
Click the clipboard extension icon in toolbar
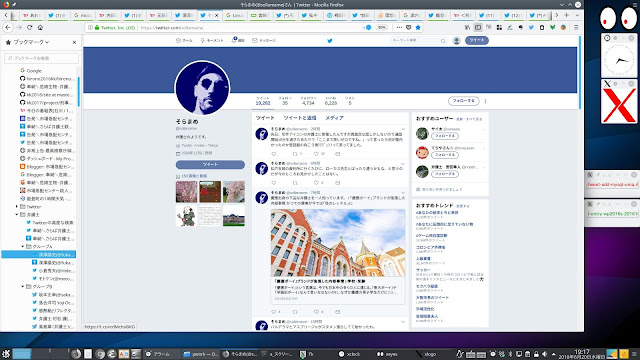click(542, 27)
